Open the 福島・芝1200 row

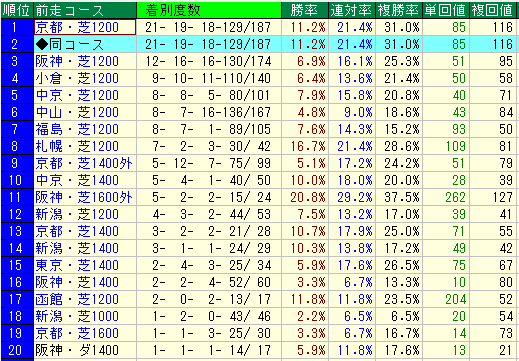click(258, 129)
